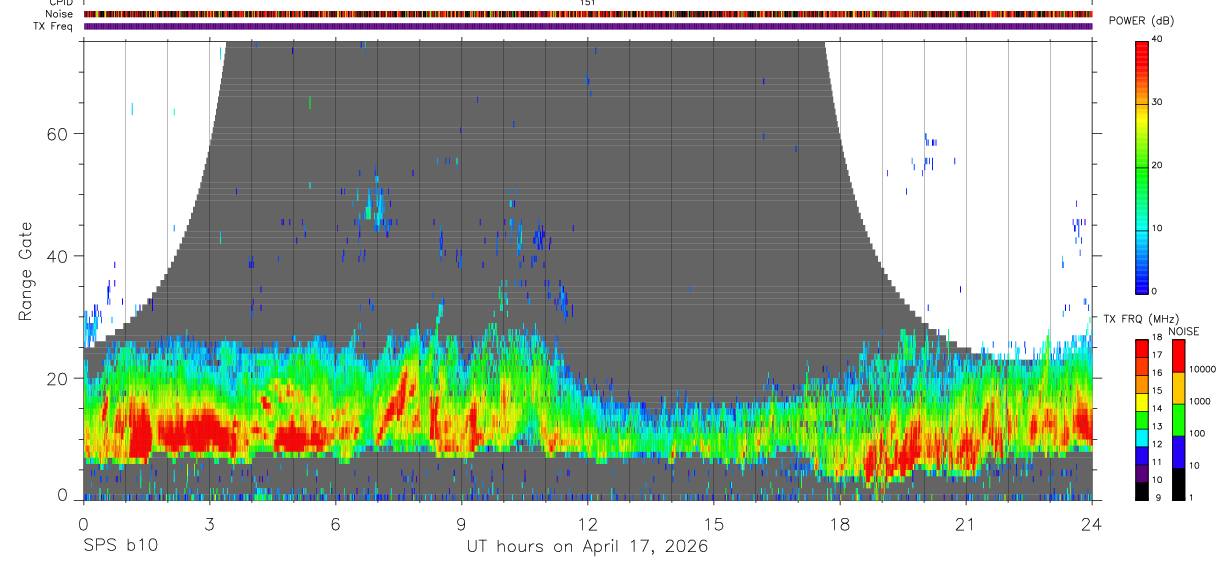
Task: Click the 15 hour tick on UT axis
Action: pyautogui.click(x=713, y=523)
